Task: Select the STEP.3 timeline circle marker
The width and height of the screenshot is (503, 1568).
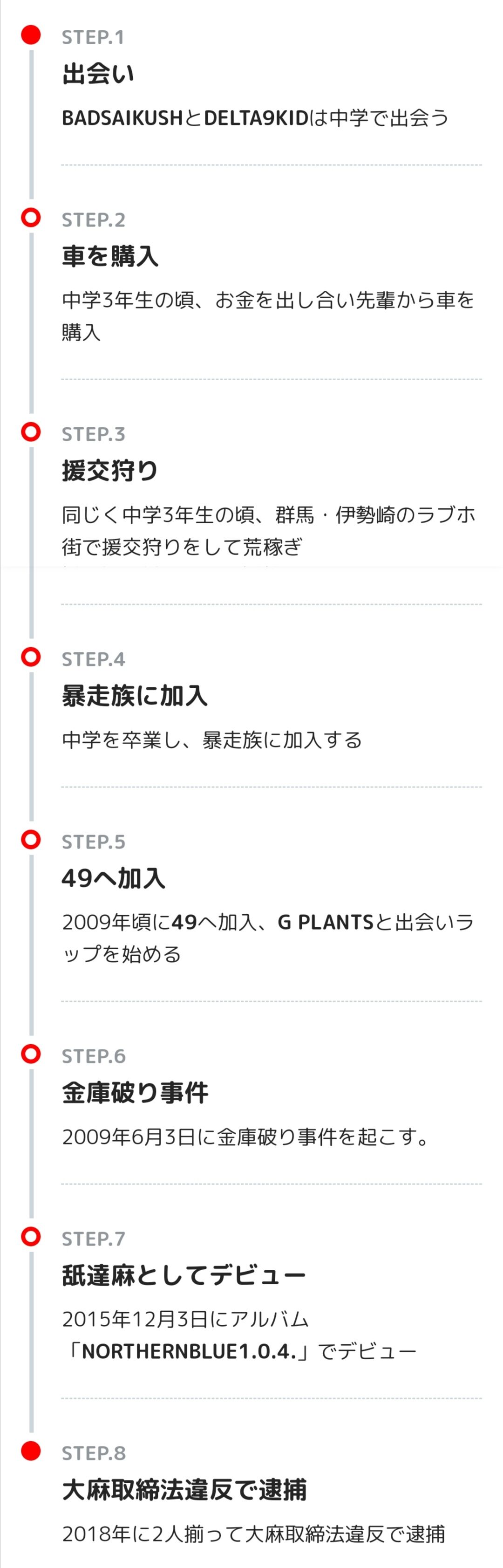Action: pyautogui.click(x=31, y=431)
